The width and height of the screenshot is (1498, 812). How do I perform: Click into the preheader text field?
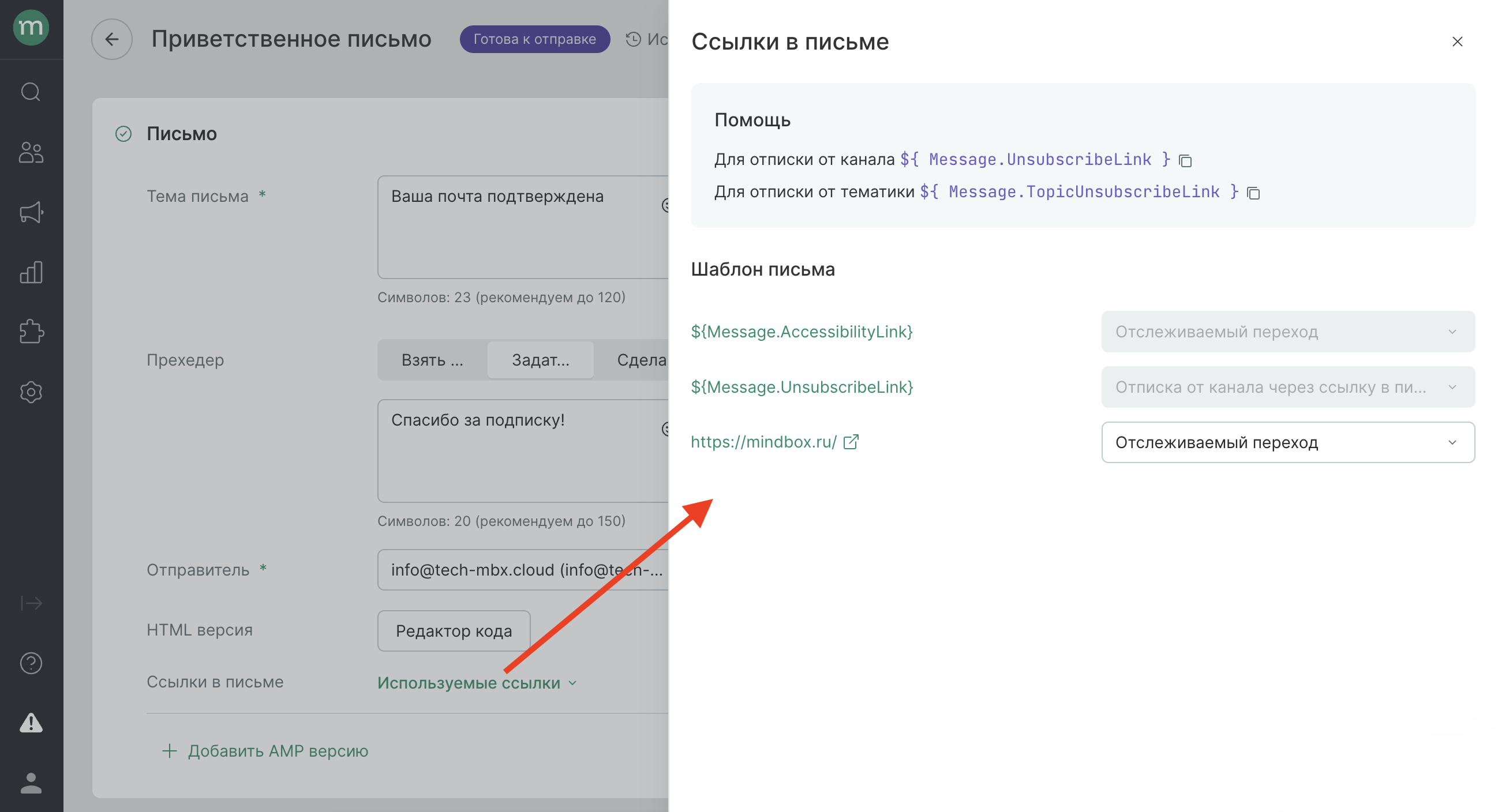pos(523,450)
